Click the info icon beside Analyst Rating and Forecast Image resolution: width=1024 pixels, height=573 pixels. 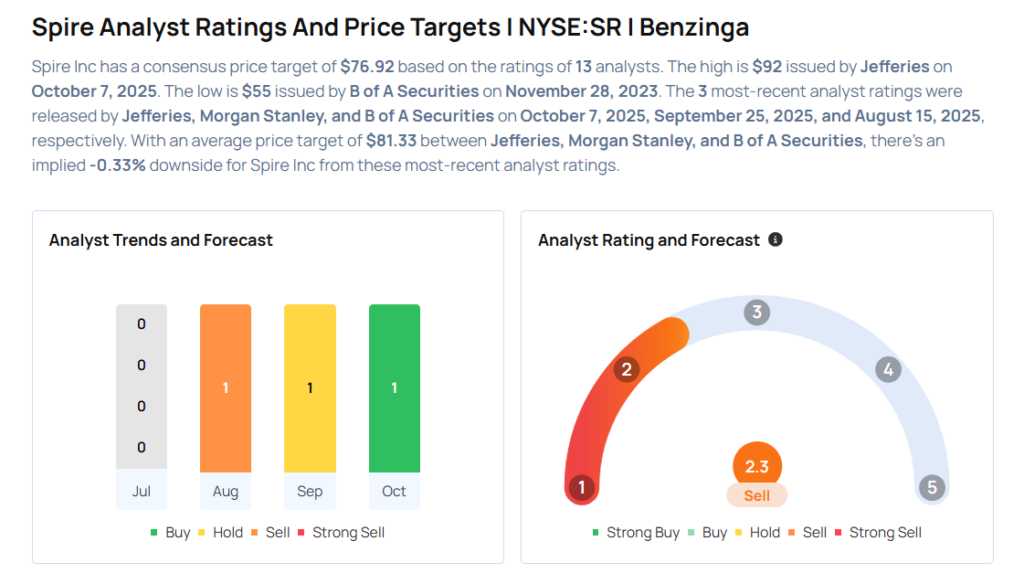775,240
